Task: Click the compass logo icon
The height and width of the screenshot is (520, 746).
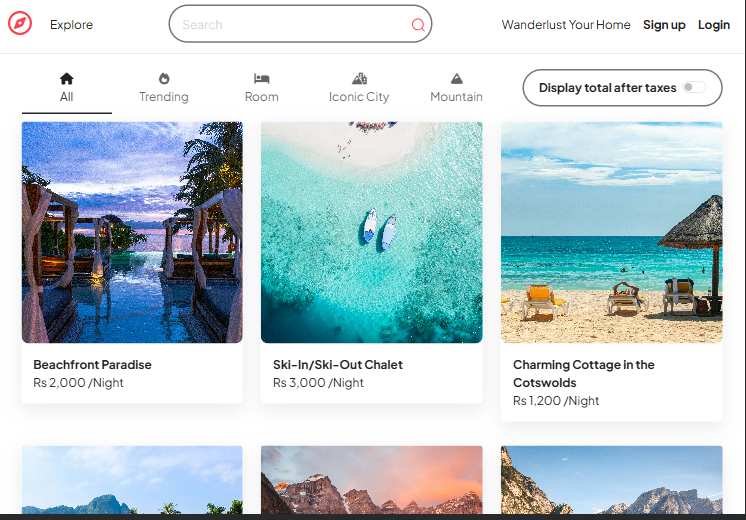Action: tap(20, 24)
